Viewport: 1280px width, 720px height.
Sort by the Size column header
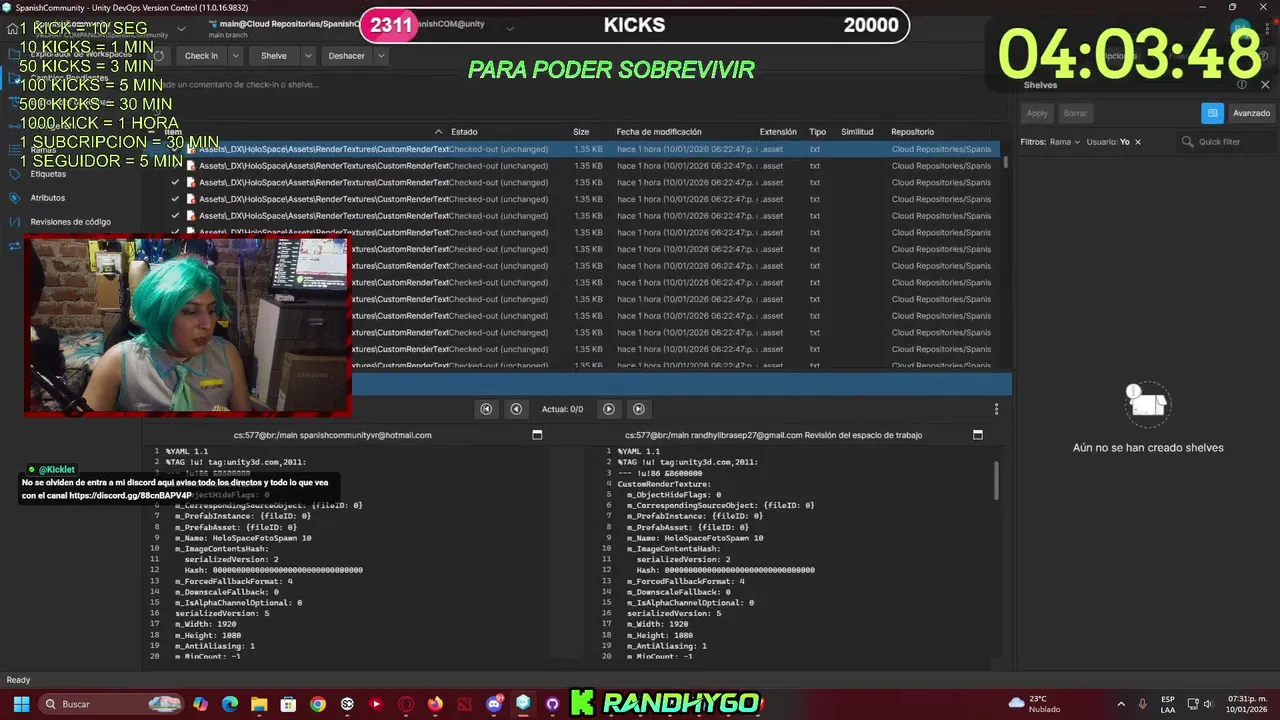581,132
